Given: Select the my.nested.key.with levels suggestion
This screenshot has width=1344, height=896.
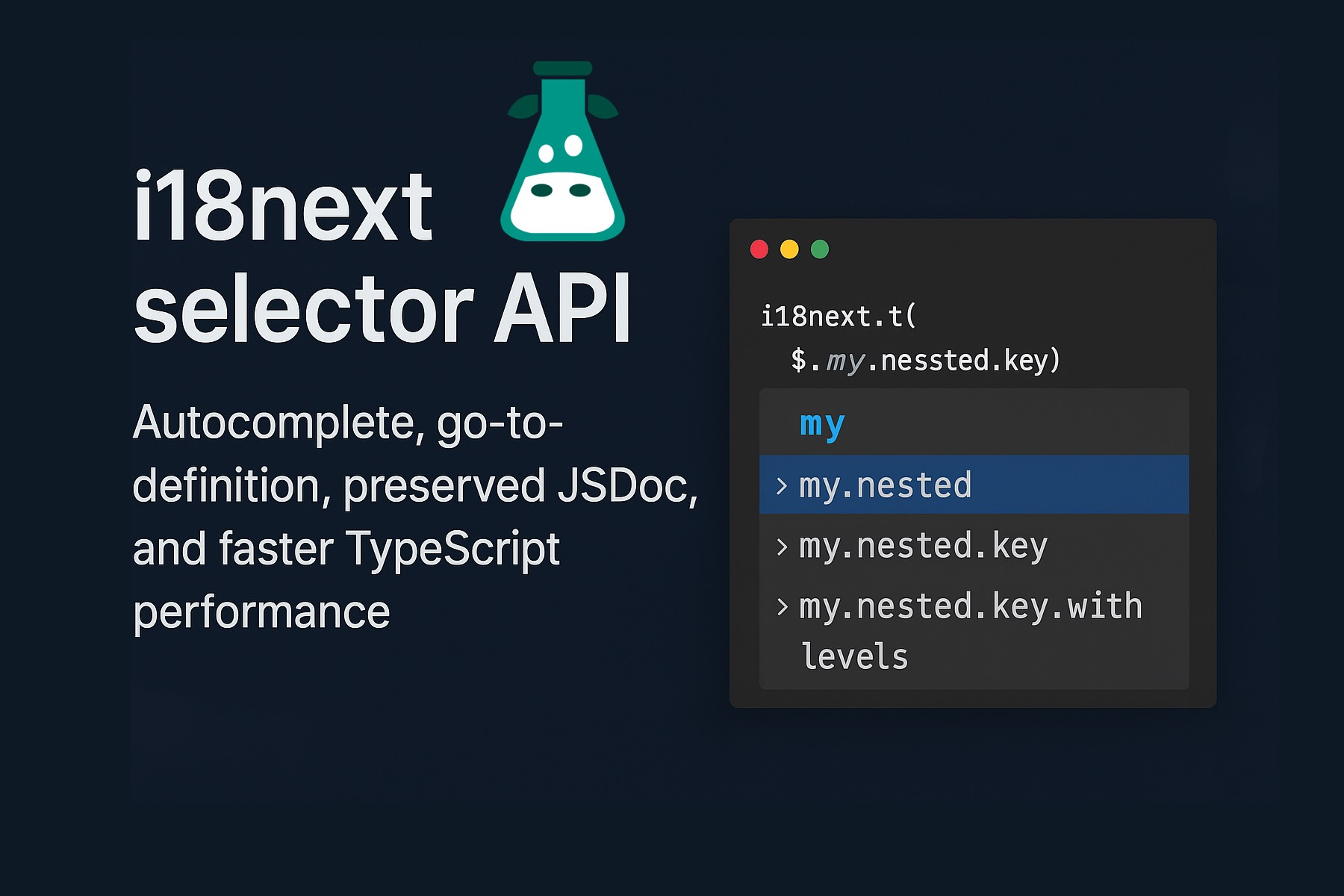Looking at the screenshot, I should pyautogui.click(x=971, y=607).
